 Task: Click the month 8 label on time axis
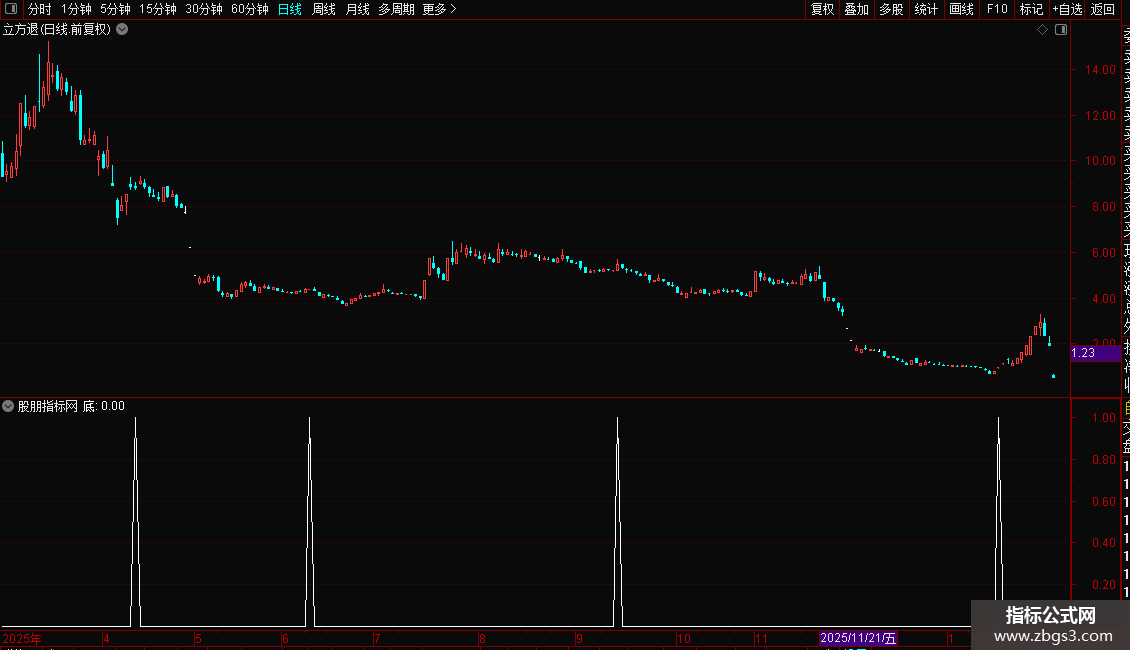pos(482,638)
